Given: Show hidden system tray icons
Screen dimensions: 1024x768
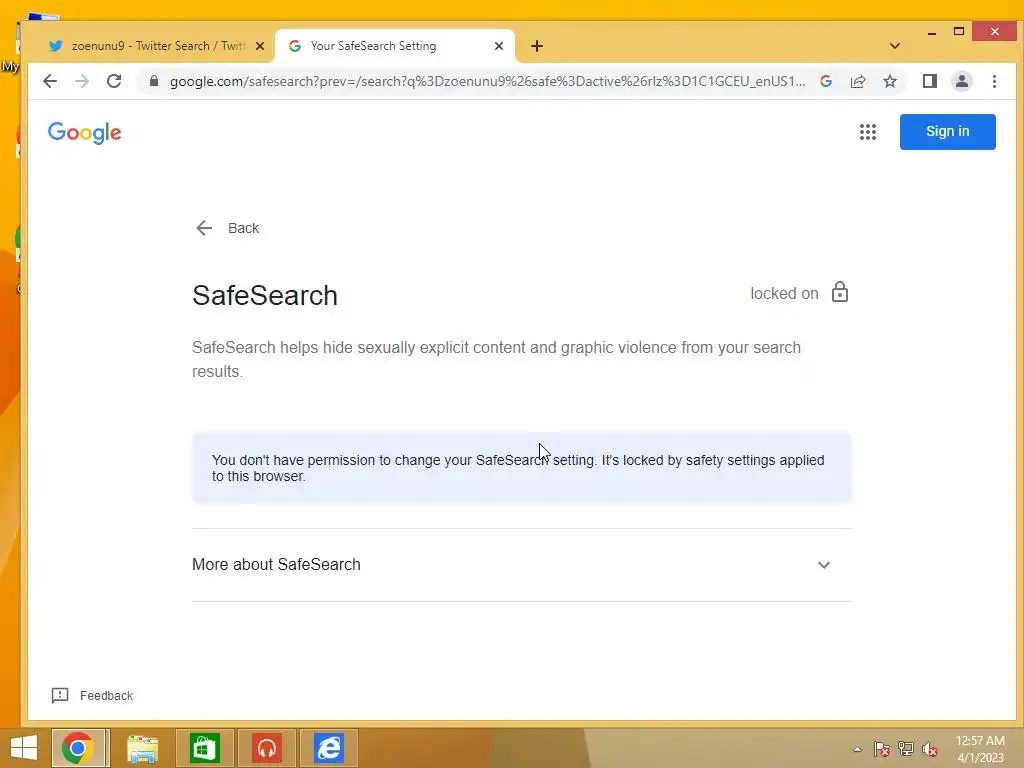Looking at the screenshot, I should [x=857, y=749].
